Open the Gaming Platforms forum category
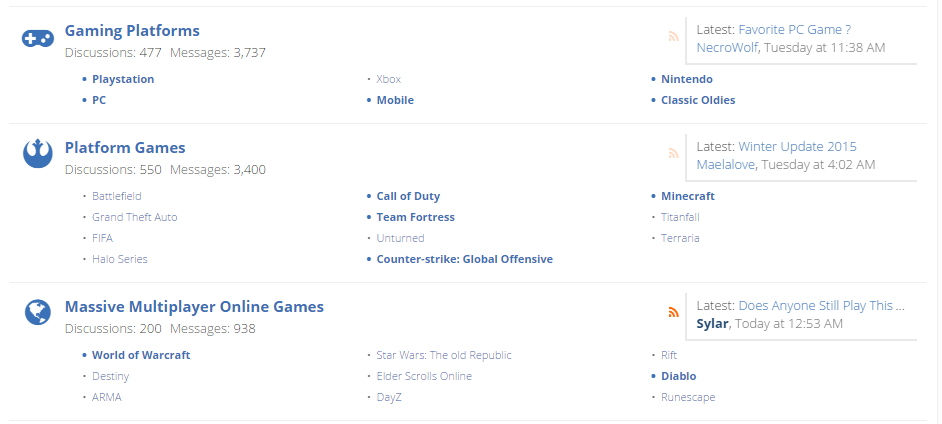Viewport: 942px width, 424px height. coord(132,30)
